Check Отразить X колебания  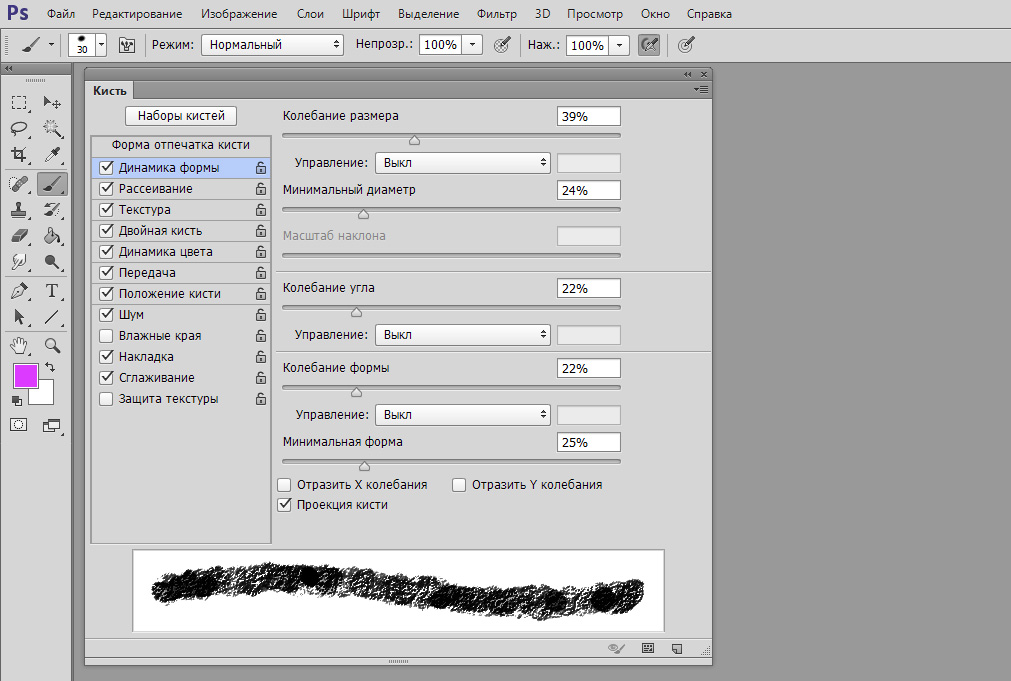click(284, 484)
